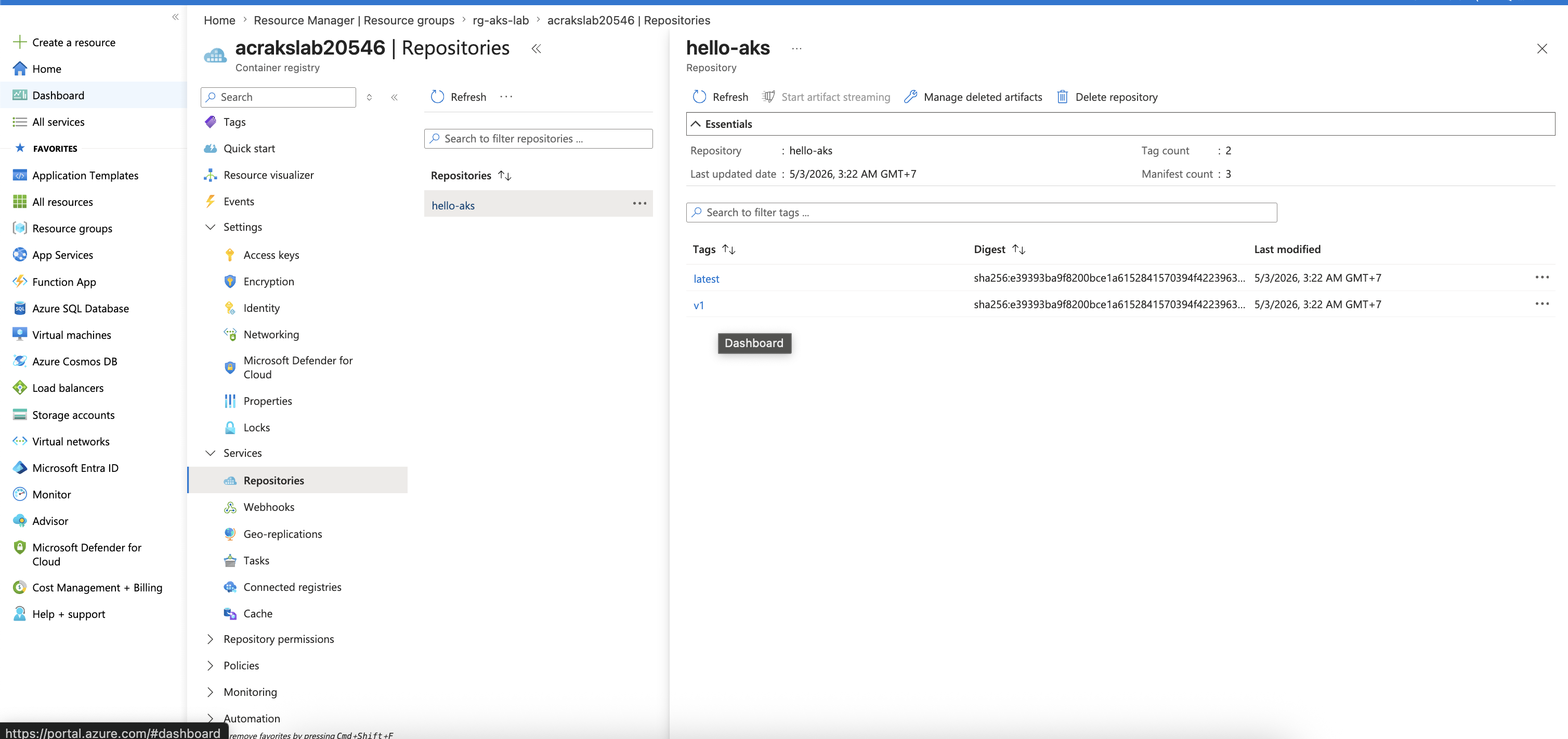Refresh the hello-aks repository tags
Viewport: 1568px width, 739px height.
721,97
